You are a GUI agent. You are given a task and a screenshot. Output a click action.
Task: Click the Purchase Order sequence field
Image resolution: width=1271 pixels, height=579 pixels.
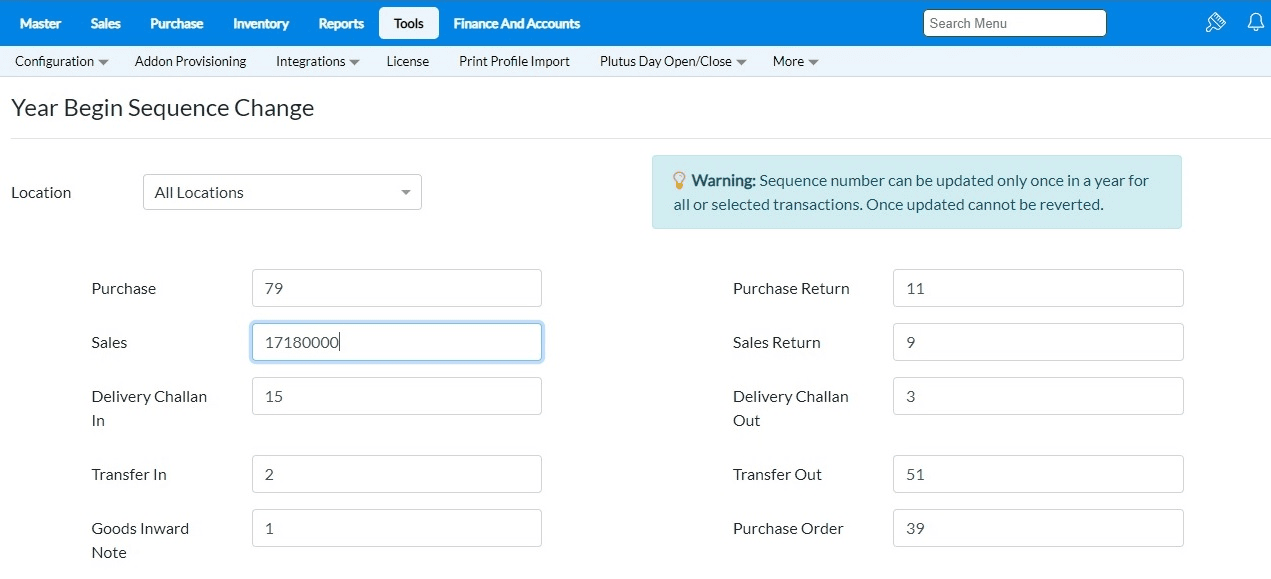pyautogui.click(x=1037, y=528)
